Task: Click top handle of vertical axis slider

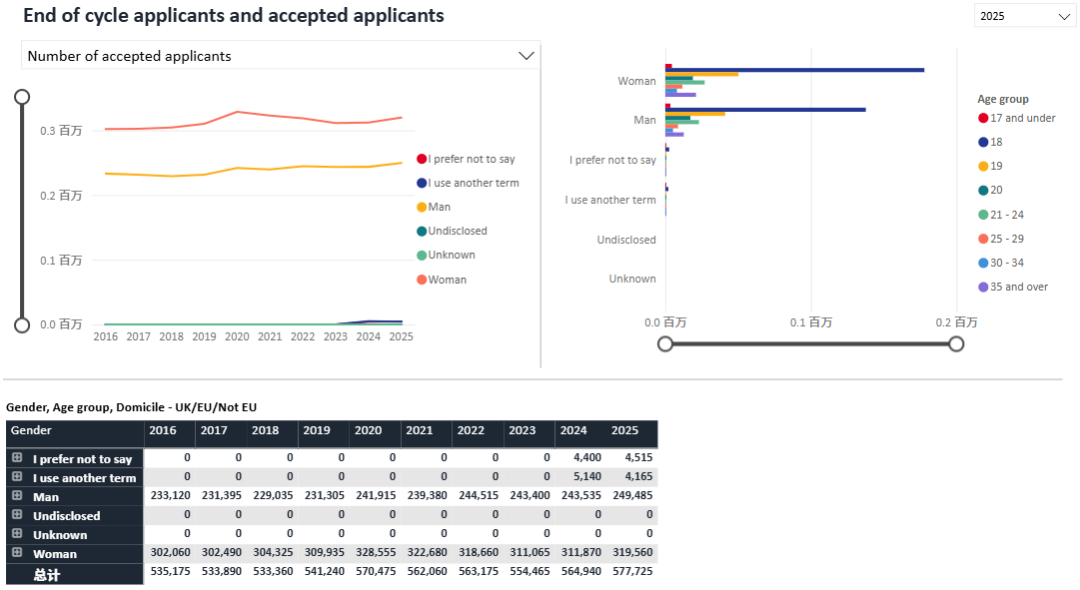Action: point(22,97)
